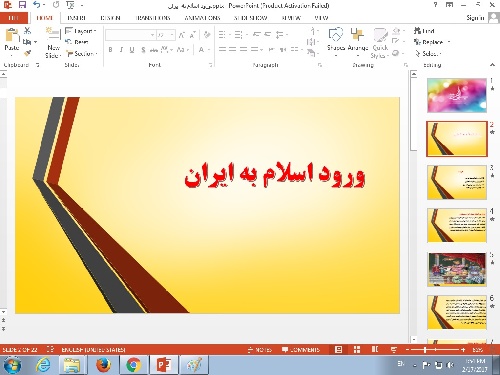Toggle Strikethrough formatting
Viewport: 500px width, 375px height.
[x=154, y=50]
